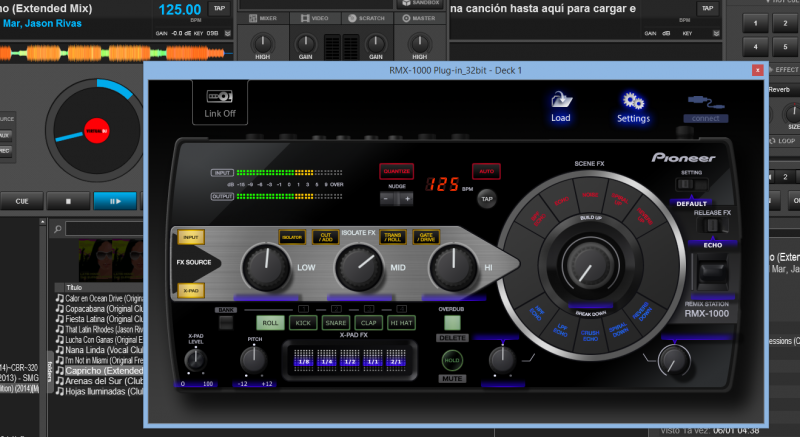Flip the RELEASE FX type switch
Screen dimensions: 800x437
click(x=712, y=225)
